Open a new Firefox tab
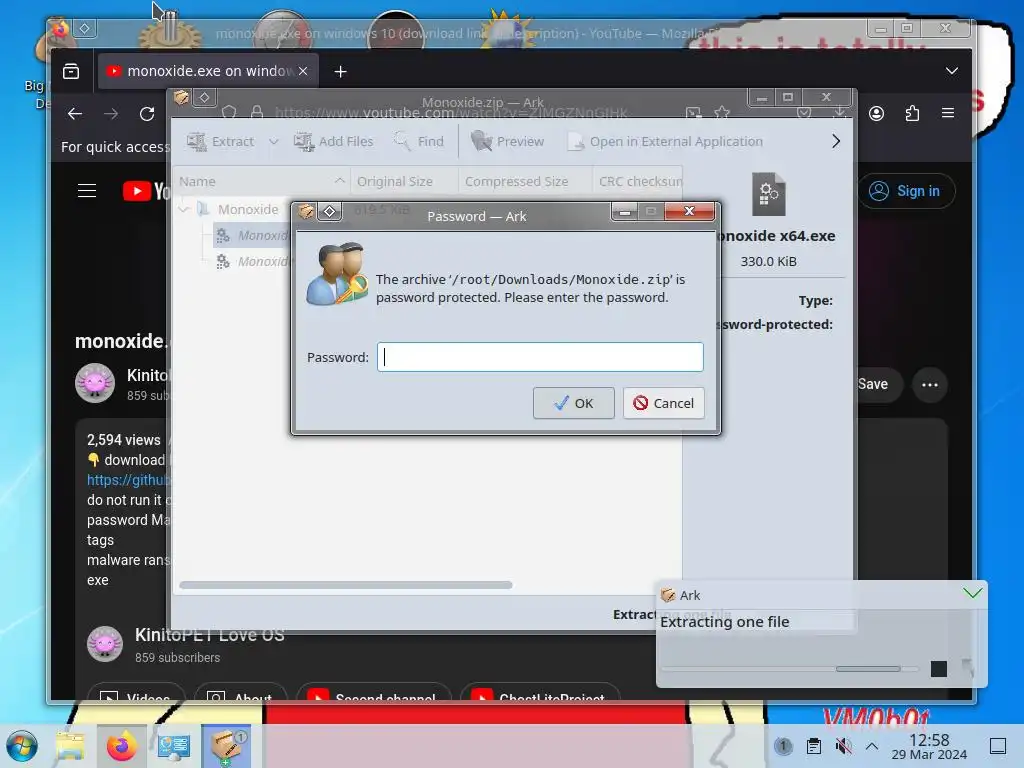The image size is (1024, 768). [x=340, y=71]
